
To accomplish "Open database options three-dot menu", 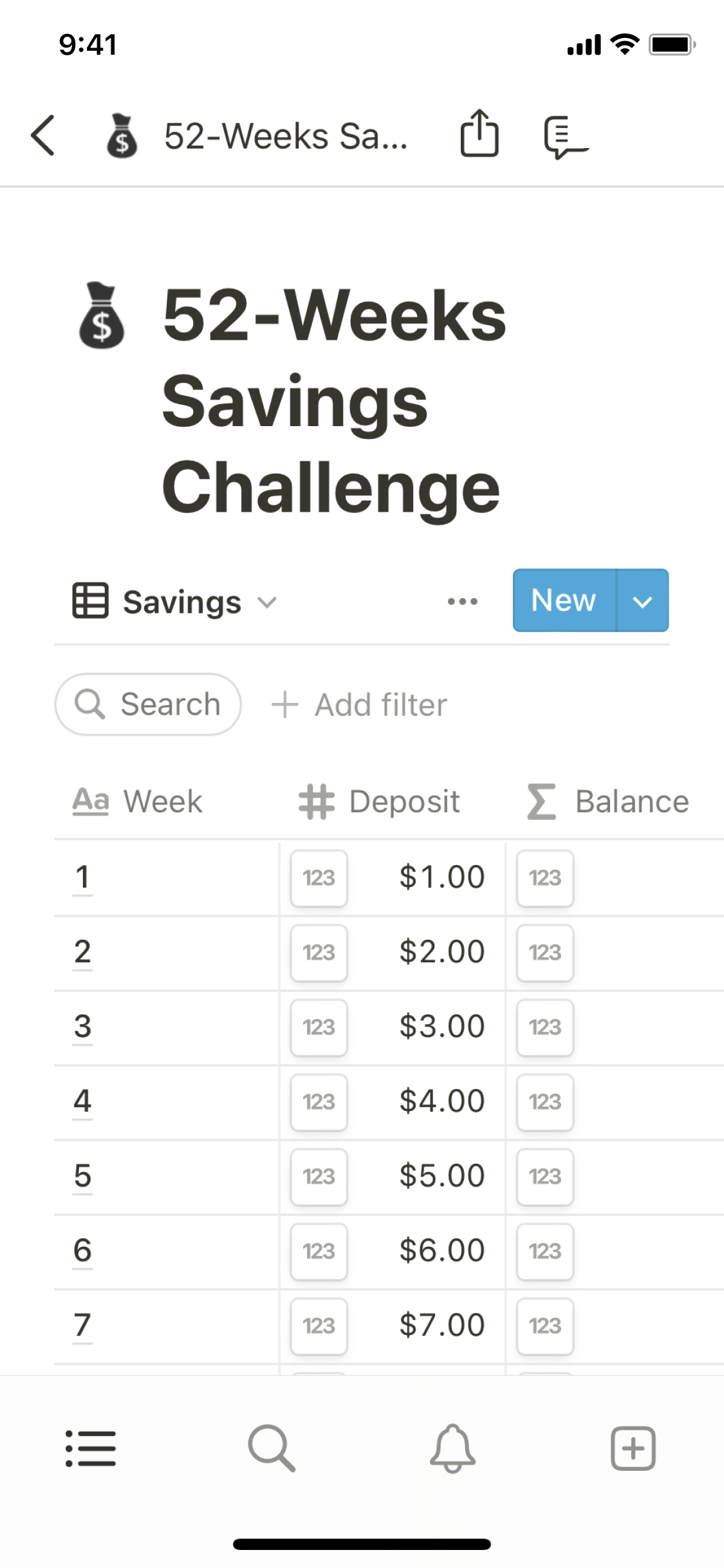I will [462, 602].
